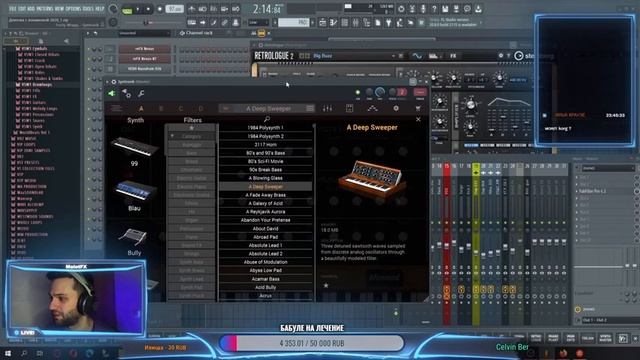This screenshot has height=360, width=640.
Task: Switch to oscillator wave tab in Retrologue
Action: tap(417, 56)
